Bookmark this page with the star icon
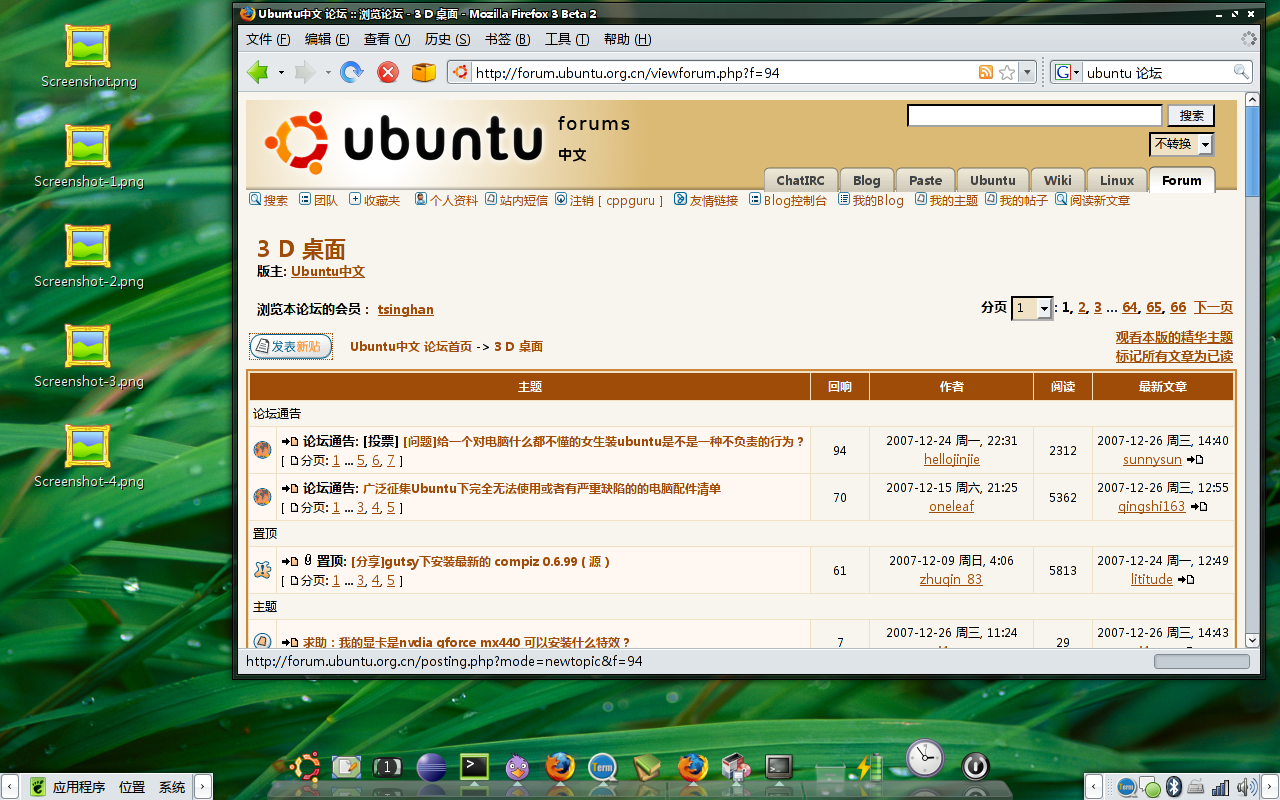The image size is (1280, 800). 1007,72
